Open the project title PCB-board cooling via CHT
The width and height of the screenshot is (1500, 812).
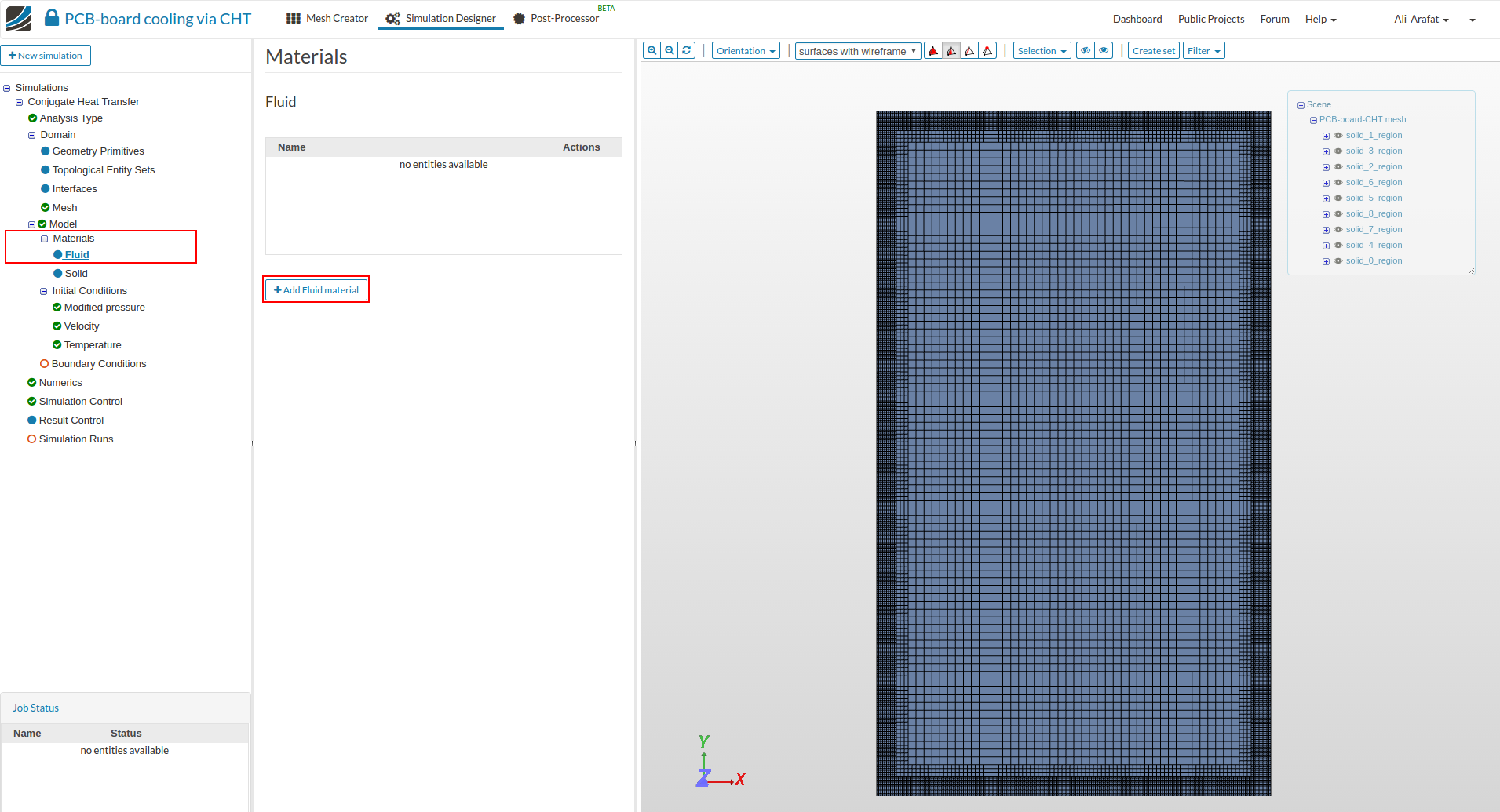[158, 19]
